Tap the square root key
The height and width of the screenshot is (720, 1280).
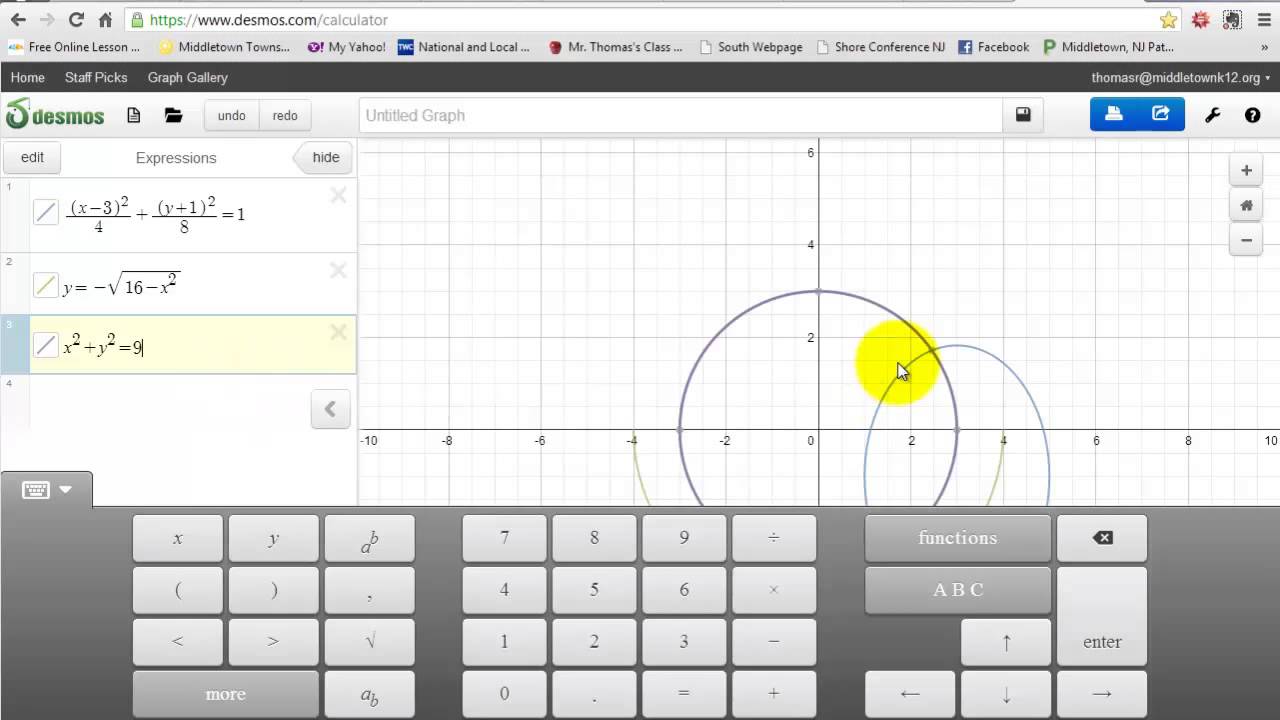370,642
